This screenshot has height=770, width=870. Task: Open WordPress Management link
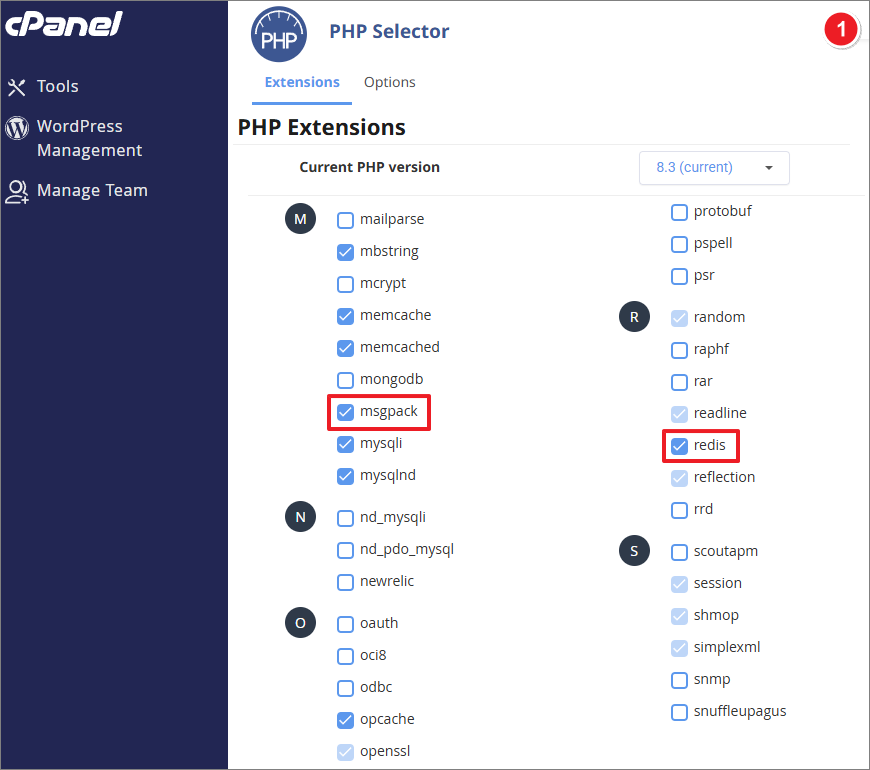coord(89,138)
